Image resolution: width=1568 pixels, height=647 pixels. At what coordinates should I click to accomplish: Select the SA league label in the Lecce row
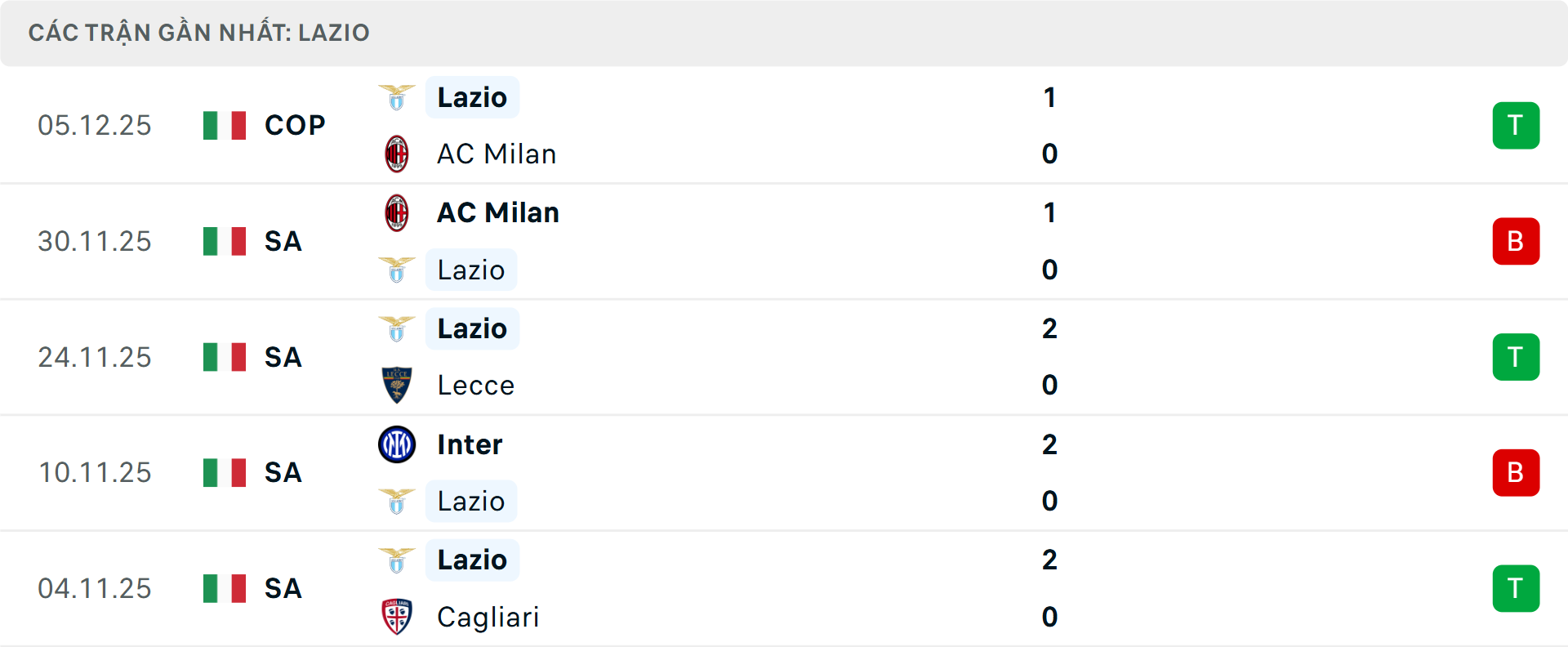point(283,357)
